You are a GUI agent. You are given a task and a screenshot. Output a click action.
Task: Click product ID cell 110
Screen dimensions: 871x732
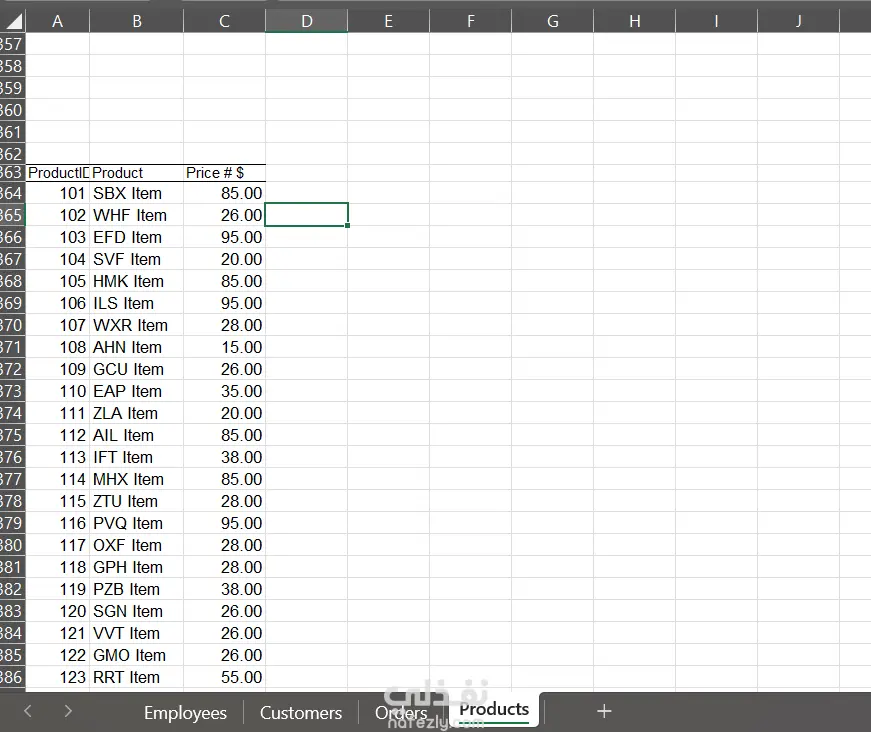(58, 391)
